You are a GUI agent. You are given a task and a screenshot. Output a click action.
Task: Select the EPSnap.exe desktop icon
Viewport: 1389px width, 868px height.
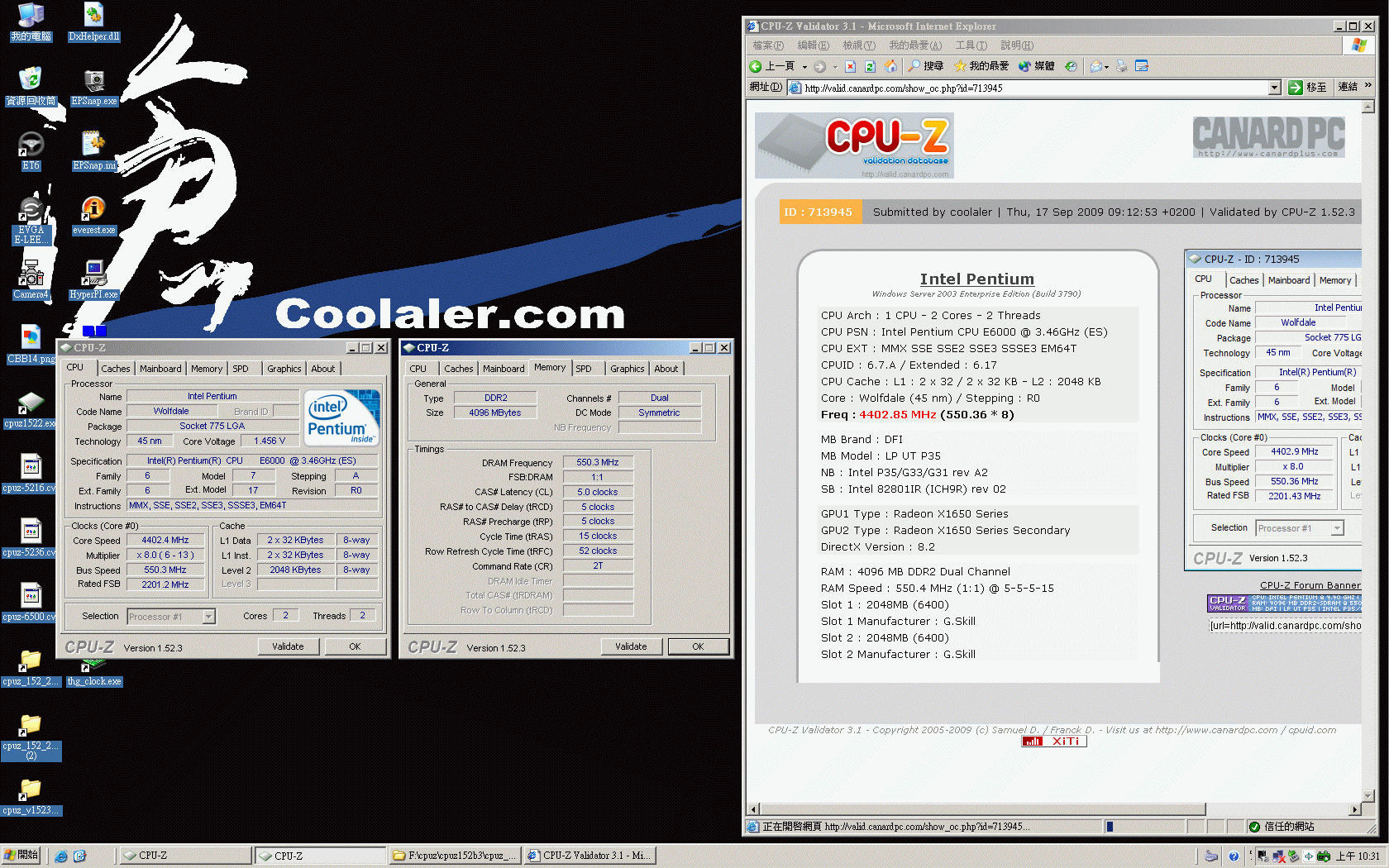(93, 86)
